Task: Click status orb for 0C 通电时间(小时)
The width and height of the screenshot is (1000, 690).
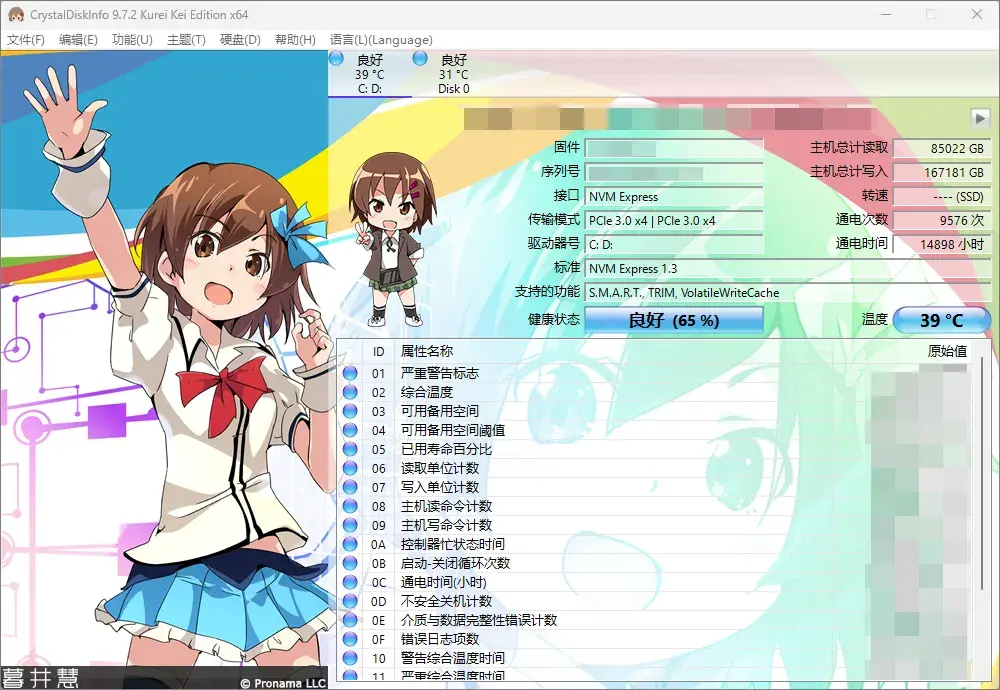Action: [350, 582]
